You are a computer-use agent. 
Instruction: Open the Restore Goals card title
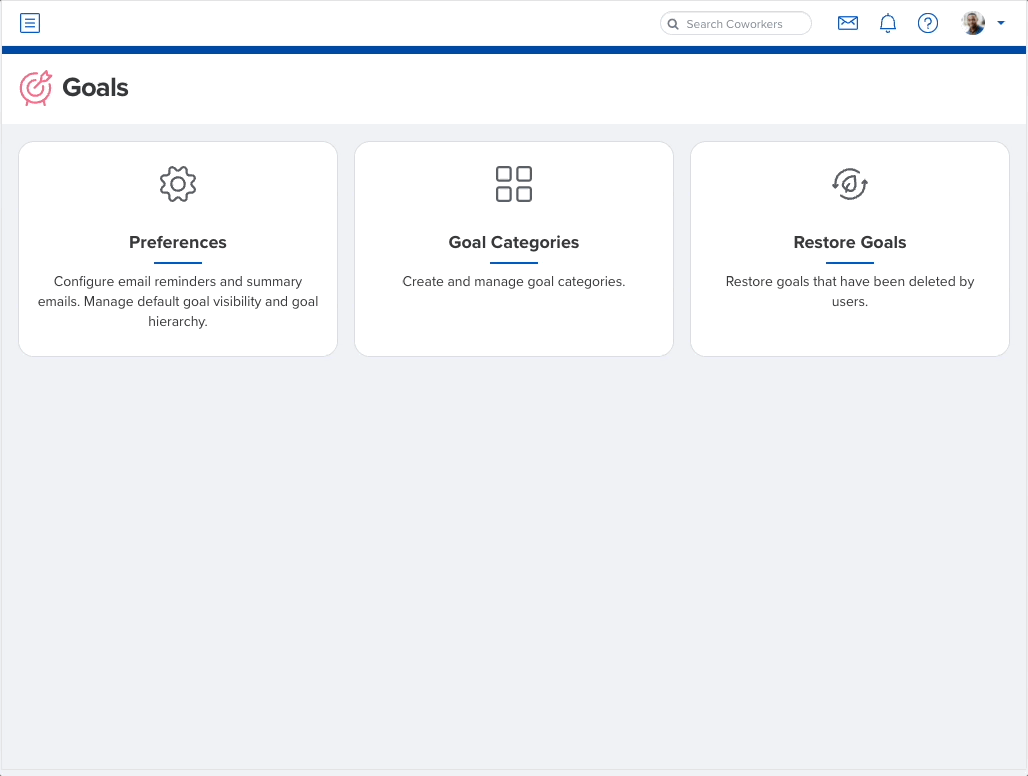850,242
